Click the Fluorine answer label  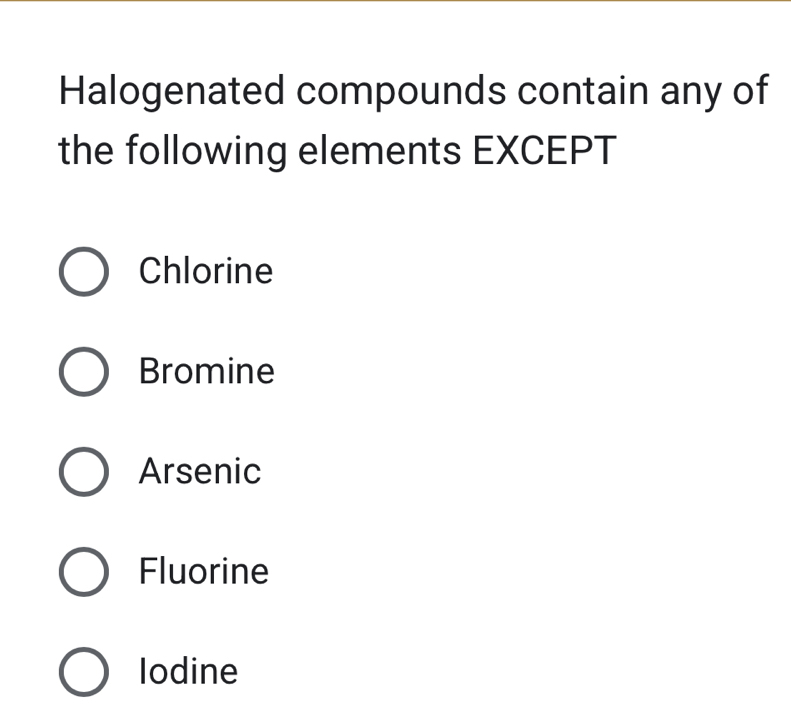pos(204,572)
